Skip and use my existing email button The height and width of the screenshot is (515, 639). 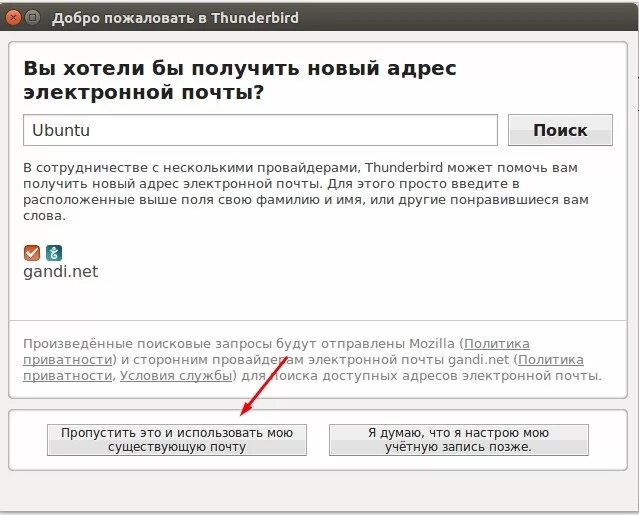coord(177,440)
